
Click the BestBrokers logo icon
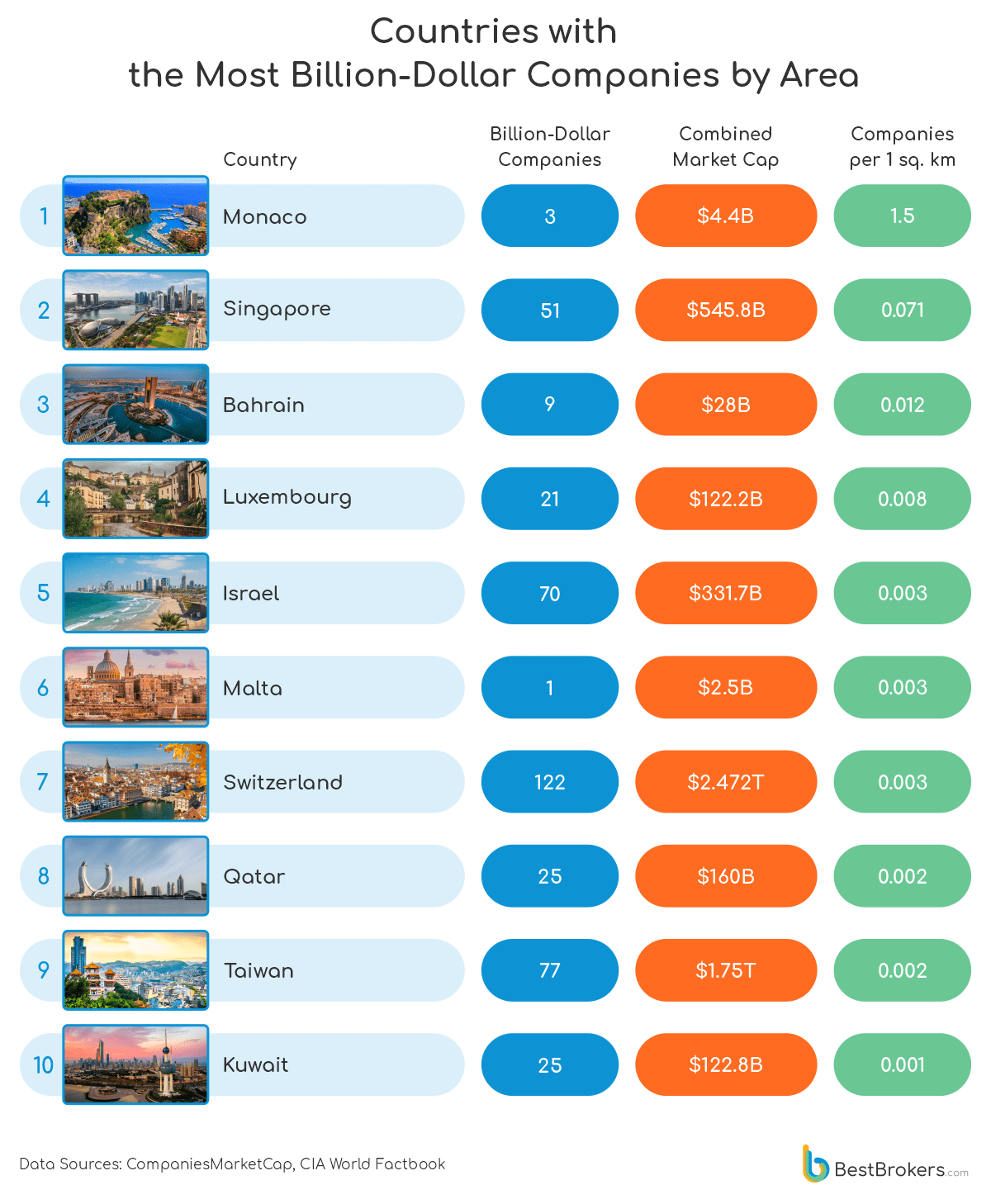pyautogui.click(x=815, y=1164)
